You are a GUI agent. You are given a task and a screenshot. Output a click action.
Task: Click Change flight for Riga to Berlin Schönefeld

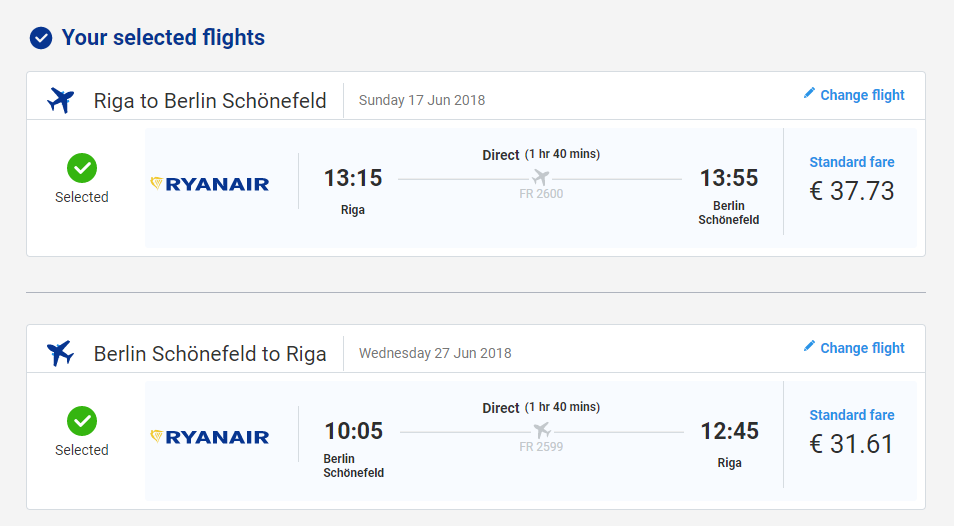(x=862, y=95)
